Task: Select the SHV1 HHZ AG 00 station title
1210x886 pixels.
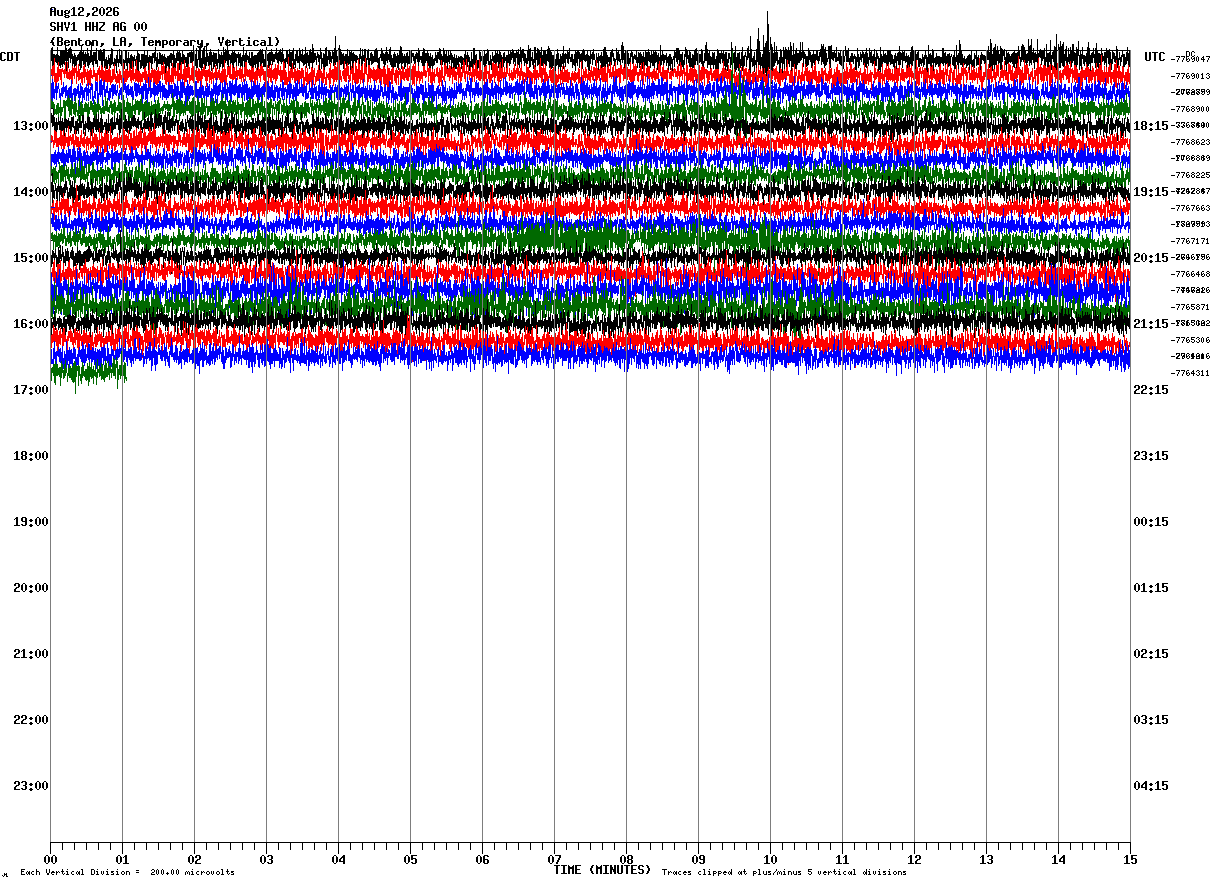Action: coord(98,27)
